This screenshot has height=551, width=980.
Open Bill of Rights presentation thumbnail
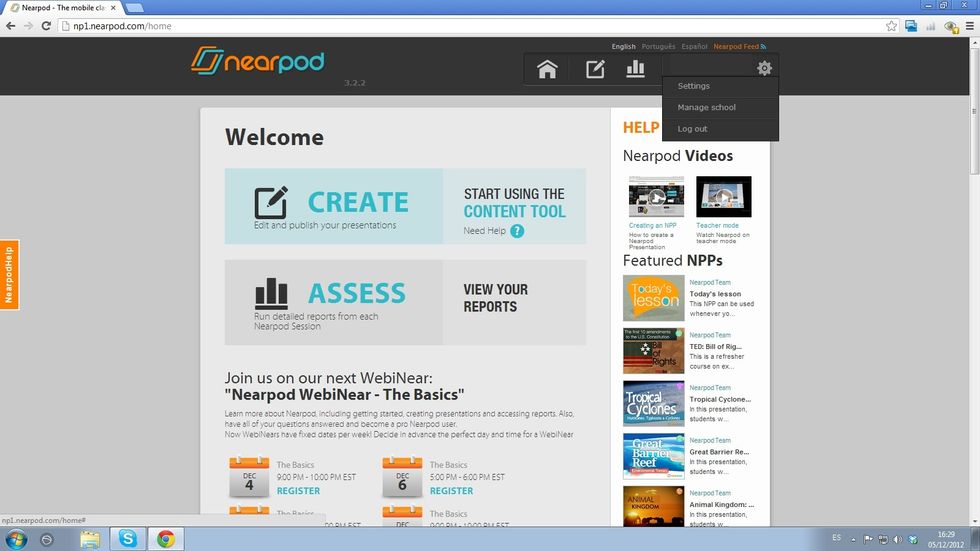(654, 350)
